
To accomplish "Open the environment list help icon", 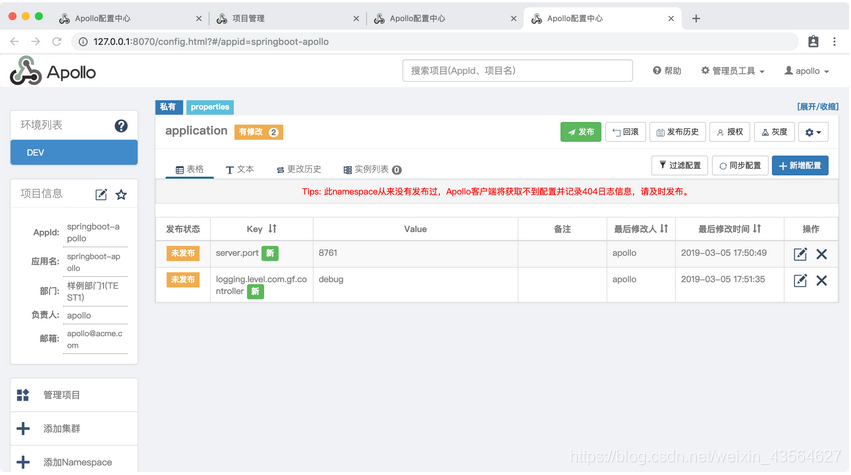I will click(x=121, y=126).
